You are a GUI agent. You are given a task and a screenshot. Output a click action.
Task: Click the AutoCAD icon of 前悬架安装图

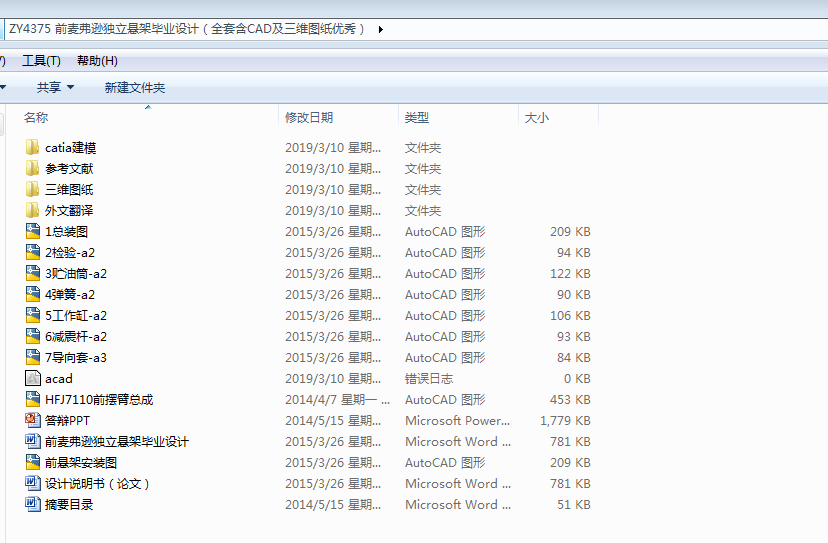33,462
